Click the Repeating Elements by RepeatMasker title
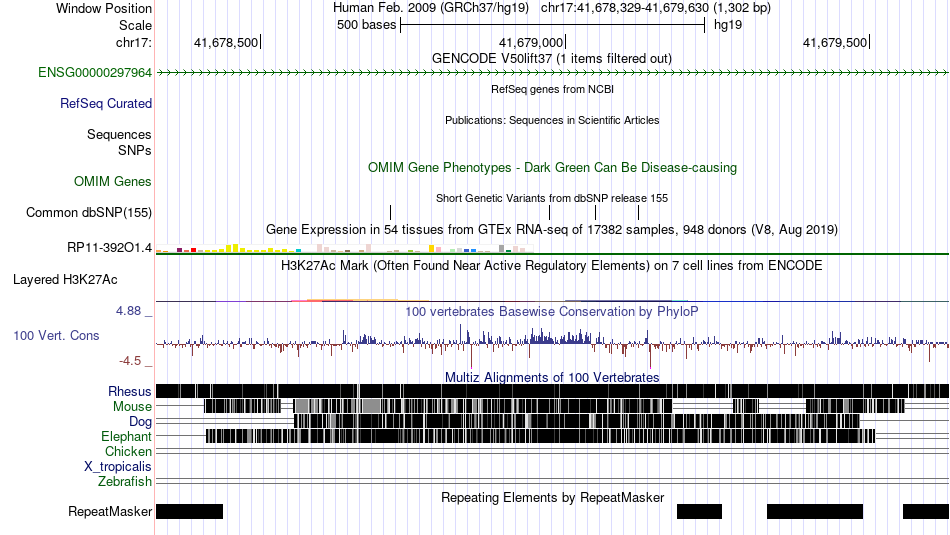The width and height of the screenshot is (950, 535). (x=552, y=498)
